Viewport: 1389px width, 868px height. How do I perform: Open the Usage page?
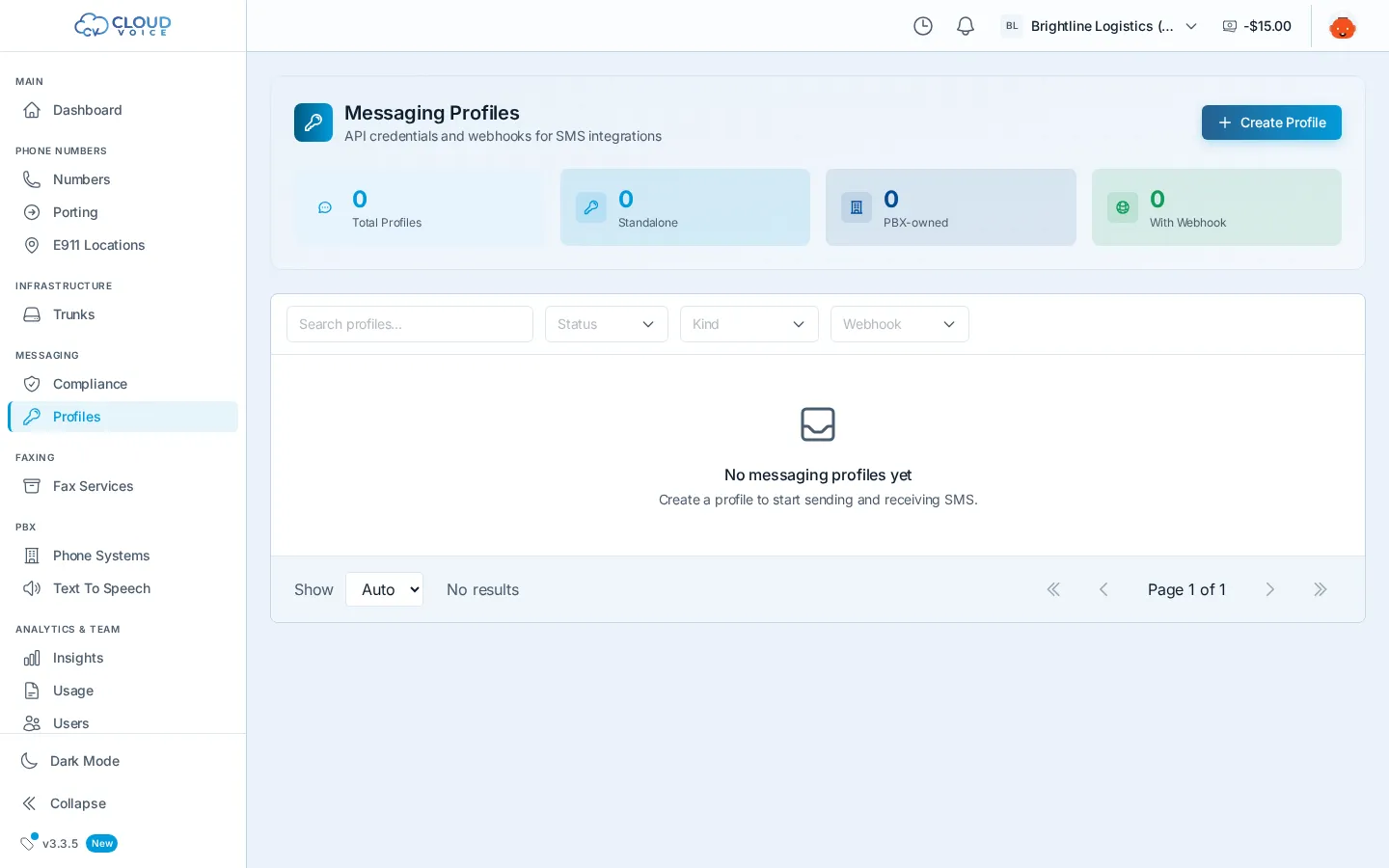click(x=123, y=691)
